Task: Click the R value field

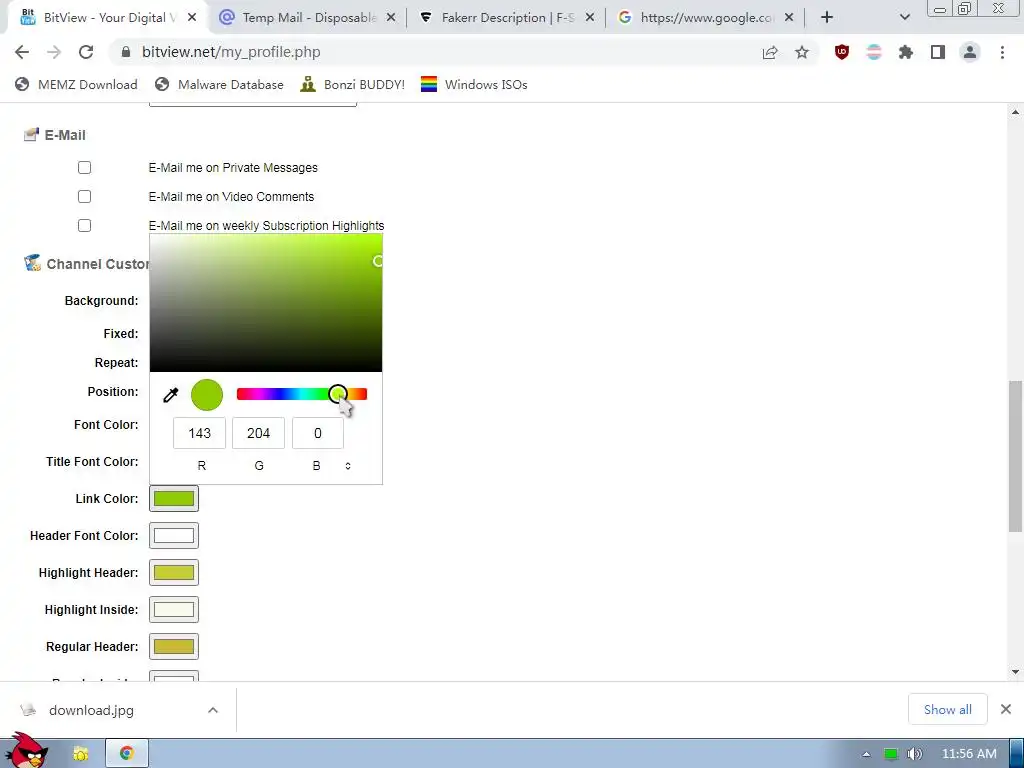Action: [199, 433]
